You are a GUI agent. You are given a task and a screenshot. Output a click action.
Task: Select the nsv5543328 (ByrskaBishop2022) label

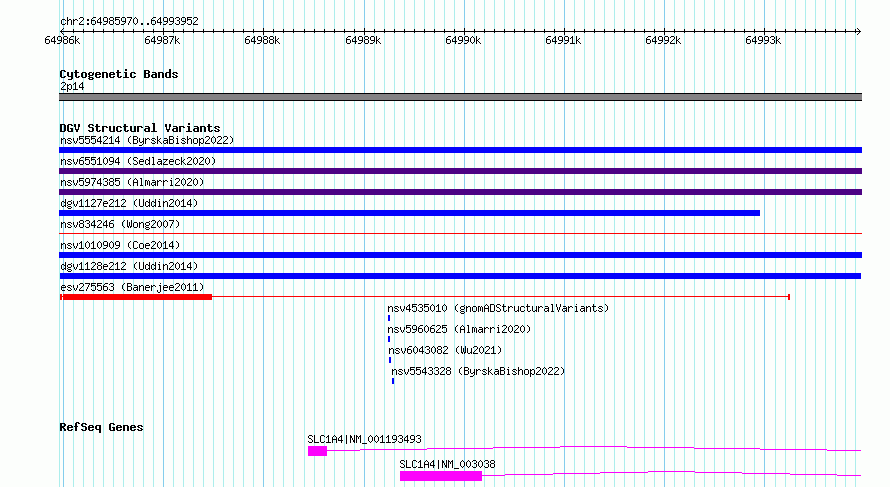(478, 371)
